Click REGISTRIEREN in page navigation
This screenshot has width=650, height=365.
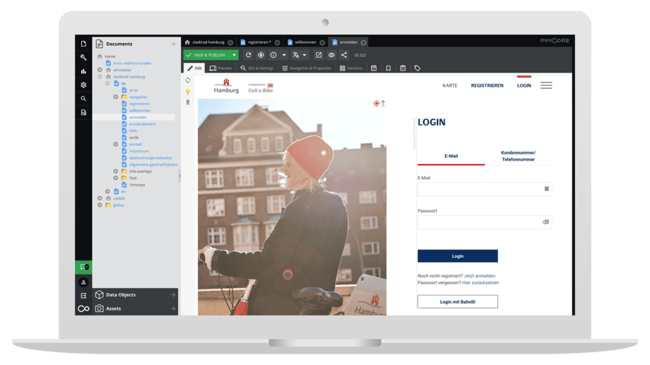[x=487, y=85]
